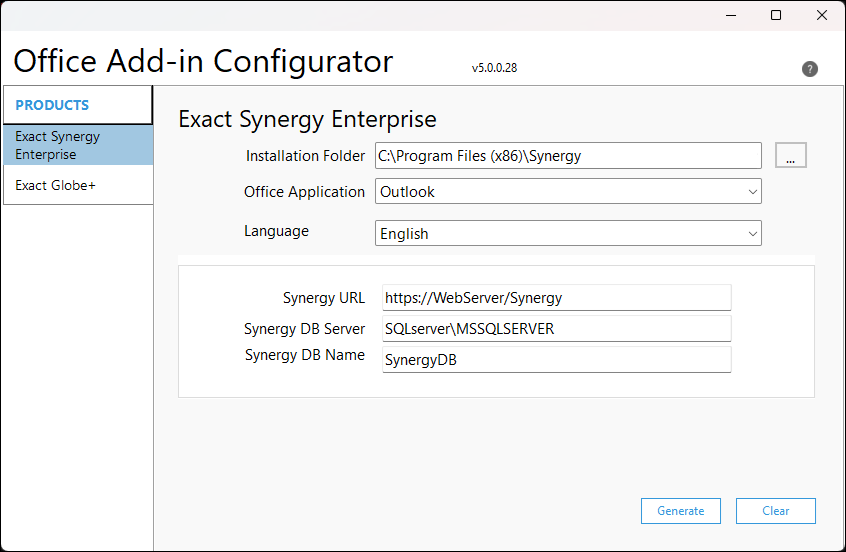Select the Synergy DB Server input

(556, 329)
